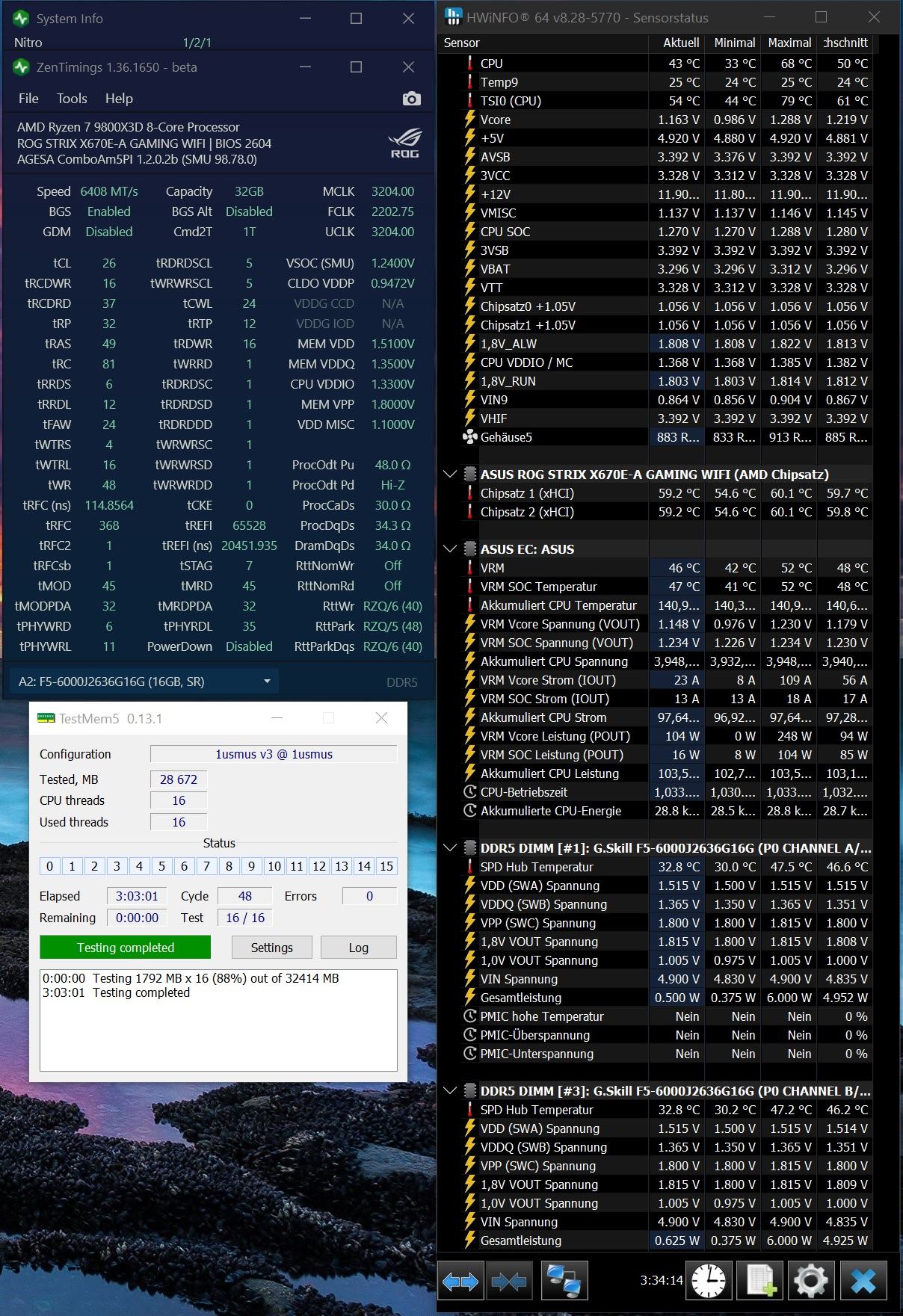Click the HWiNFO clock reset timer icon

pos(709,1281)
